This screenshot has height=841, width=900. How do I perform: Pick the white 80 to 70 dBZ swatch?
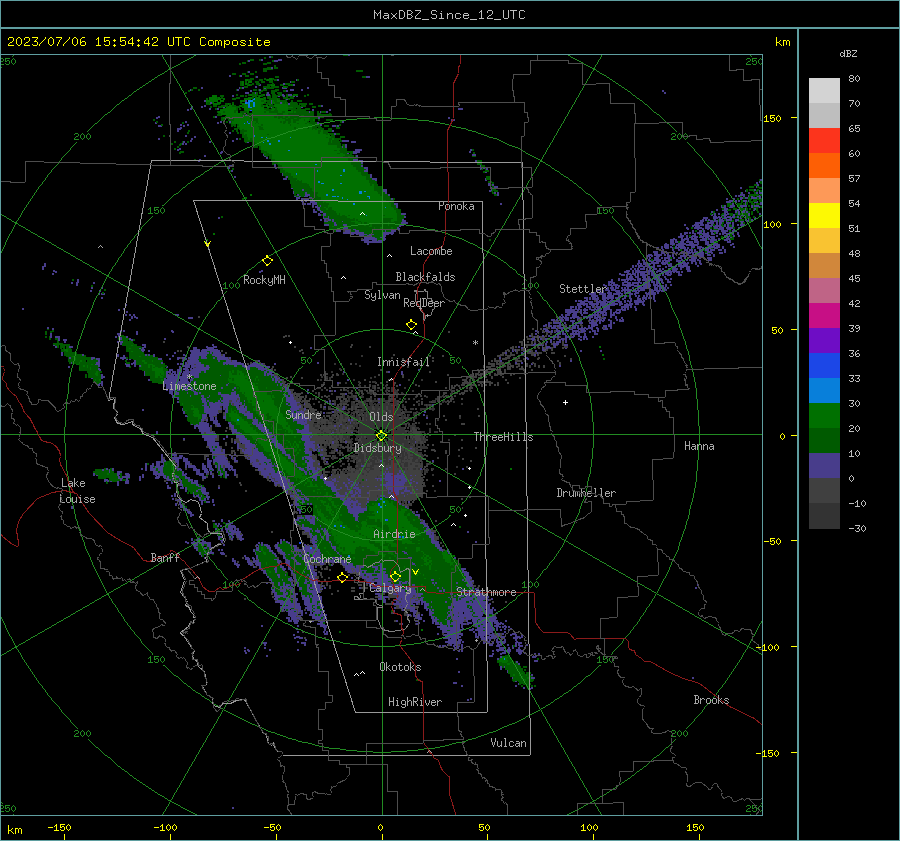click(824, 91)
